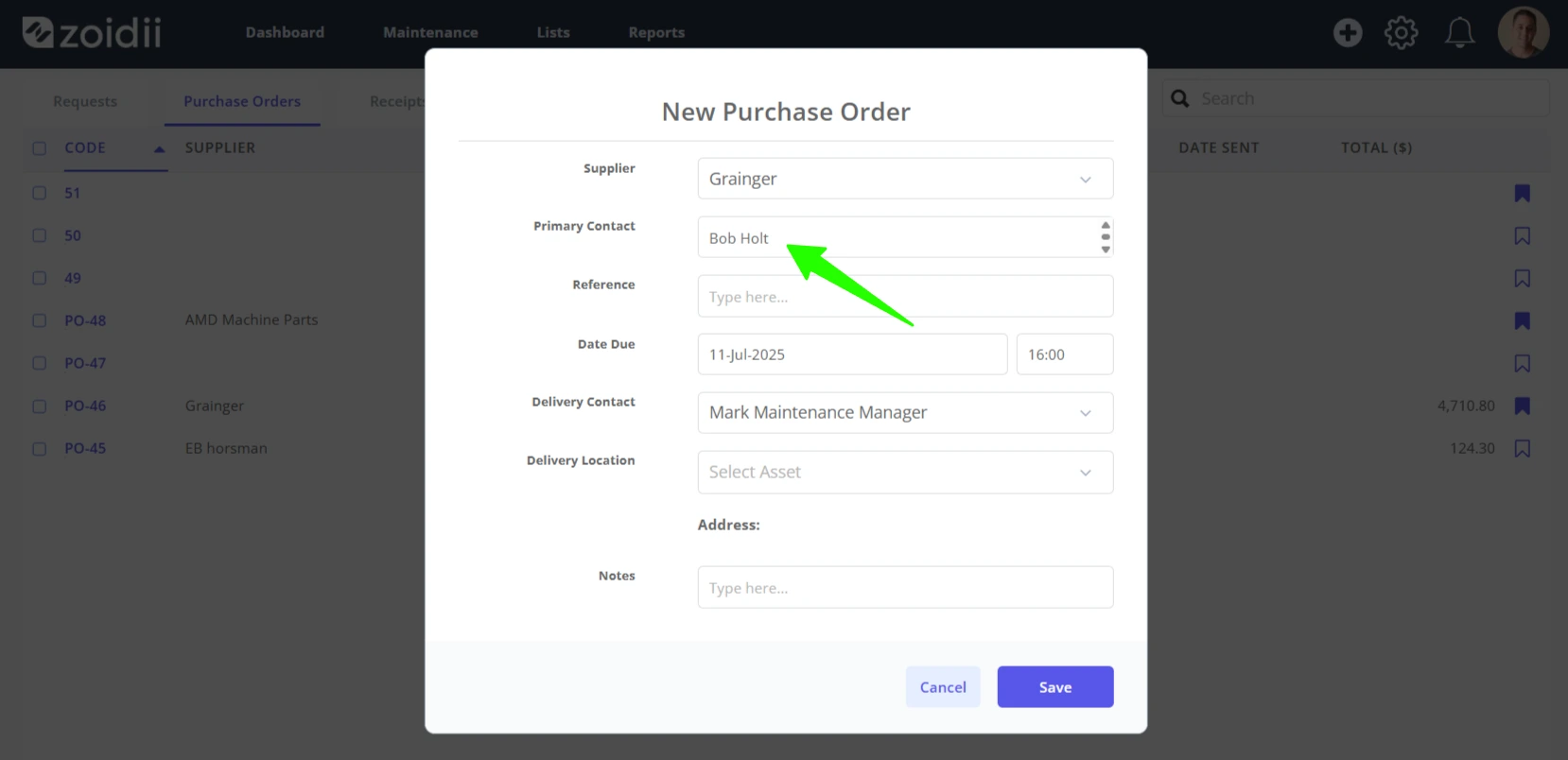
Task: Tick the select-all checkbox in header
Action: [39, 148]
